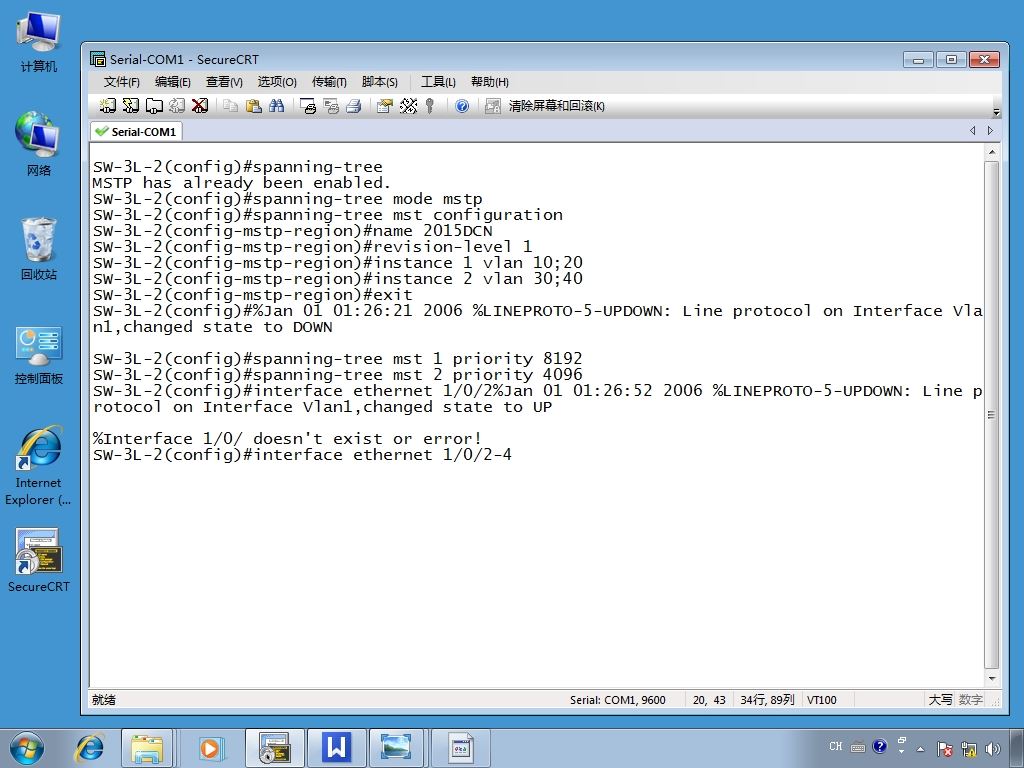1024x768 pixels.
Task: Click 'VT100' status bar entry
Action: pos(822,700)
